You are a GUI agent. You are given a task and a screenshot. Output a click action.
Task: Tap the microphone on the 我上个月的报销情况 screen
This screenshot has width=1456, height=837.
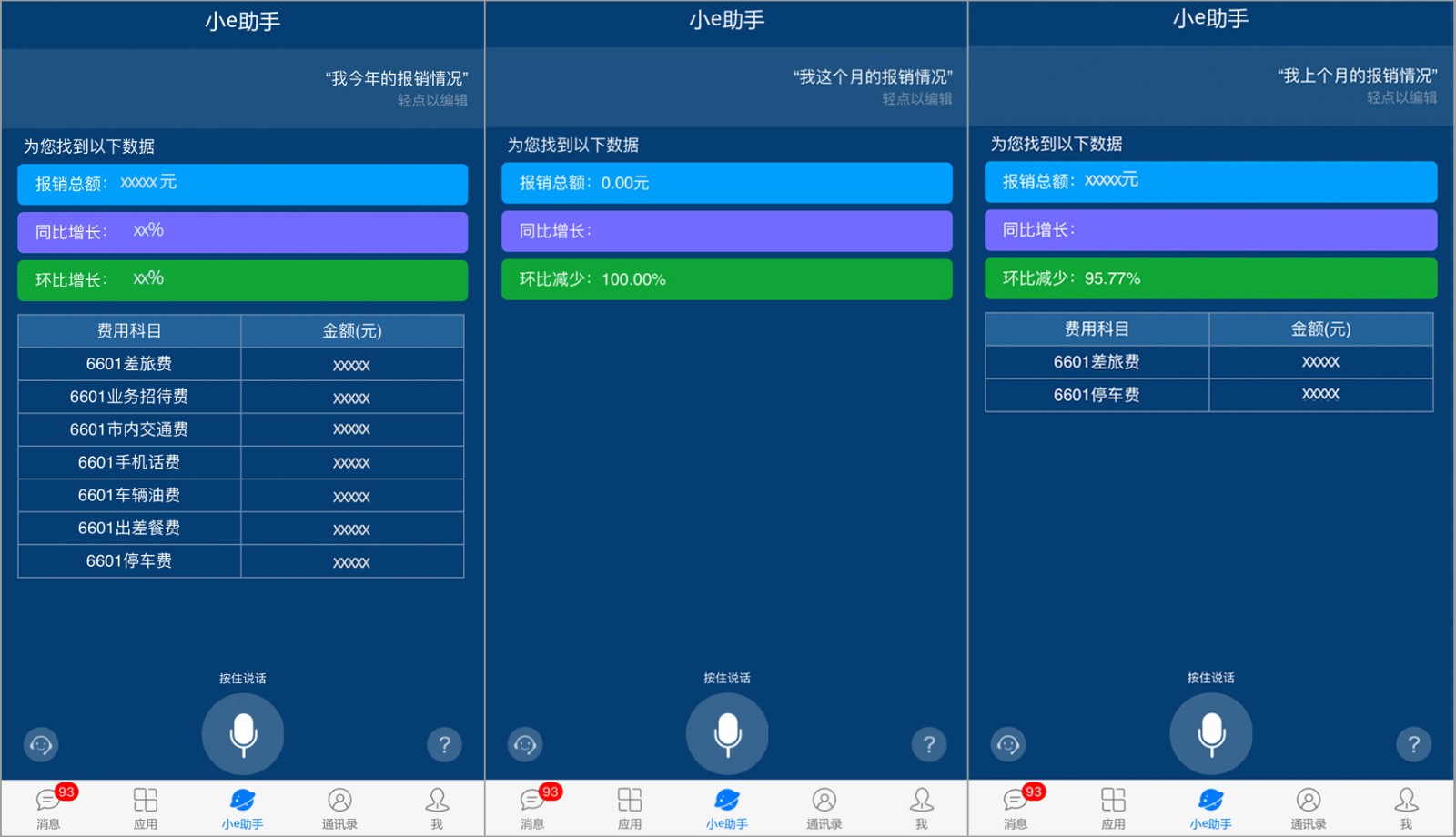(1211, 733)
